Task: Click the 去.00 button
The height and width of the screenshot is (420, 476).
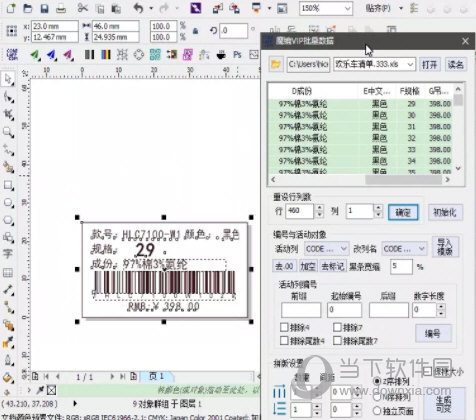Action: click(285, 266)
